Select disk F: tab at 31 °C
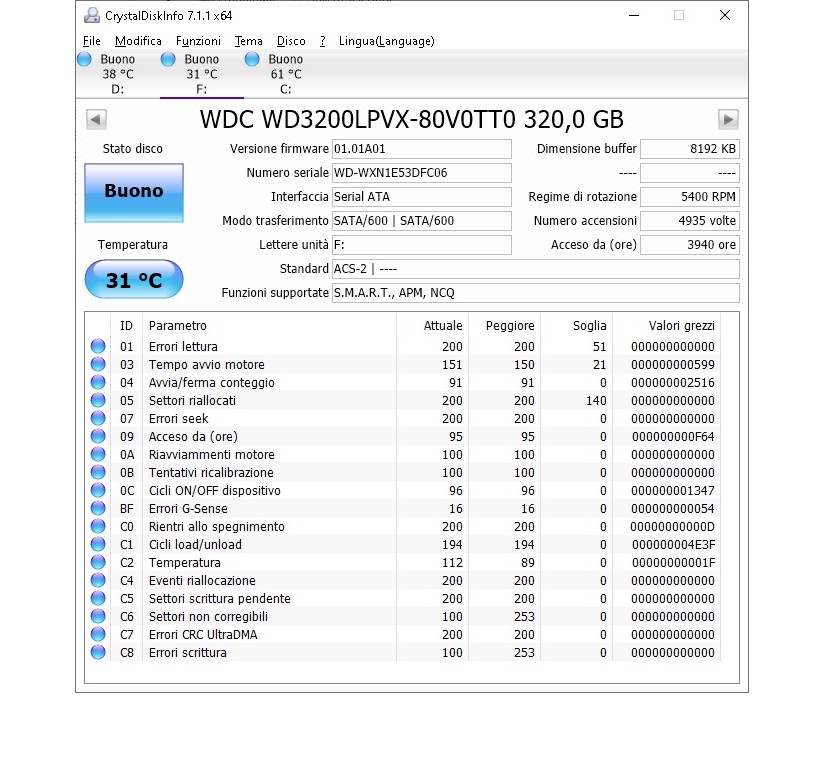 (x=202, y=74)
